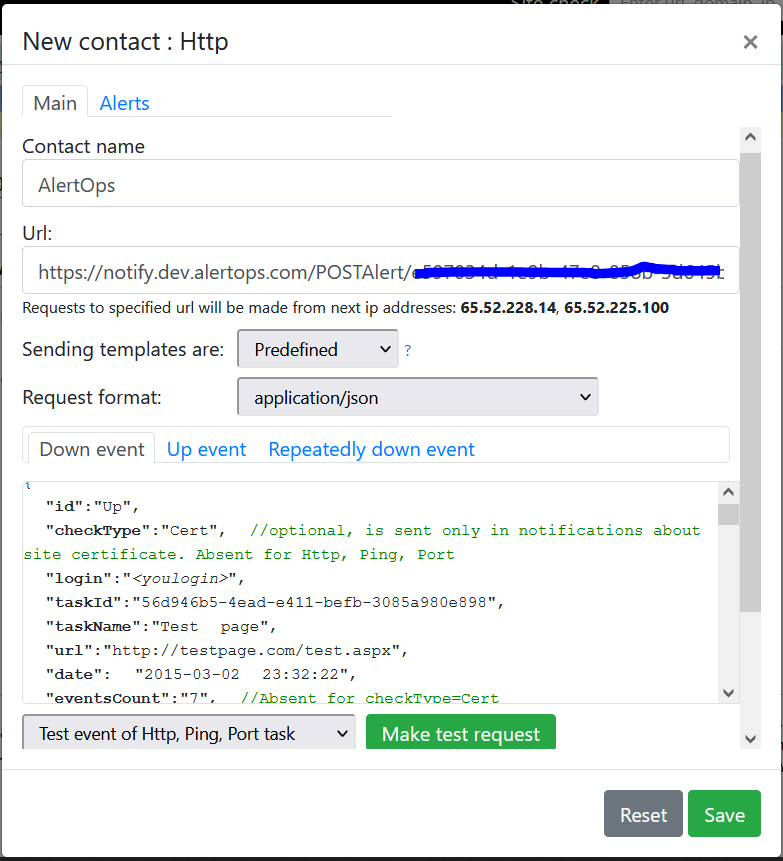Click the dialog scrollbar down arrow
The height and width of the screenshot is (861, 783).
point(750,738)
